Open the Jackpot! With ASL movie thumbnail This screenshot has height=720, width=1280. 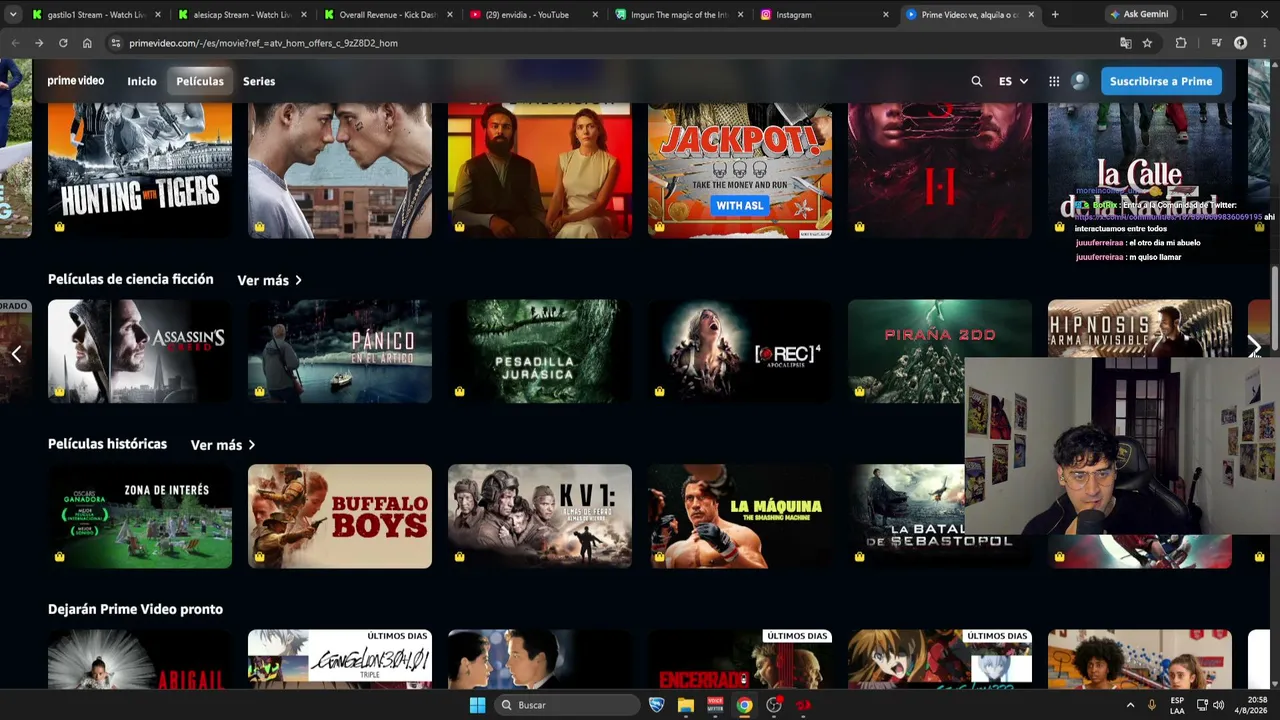[740, 170]
